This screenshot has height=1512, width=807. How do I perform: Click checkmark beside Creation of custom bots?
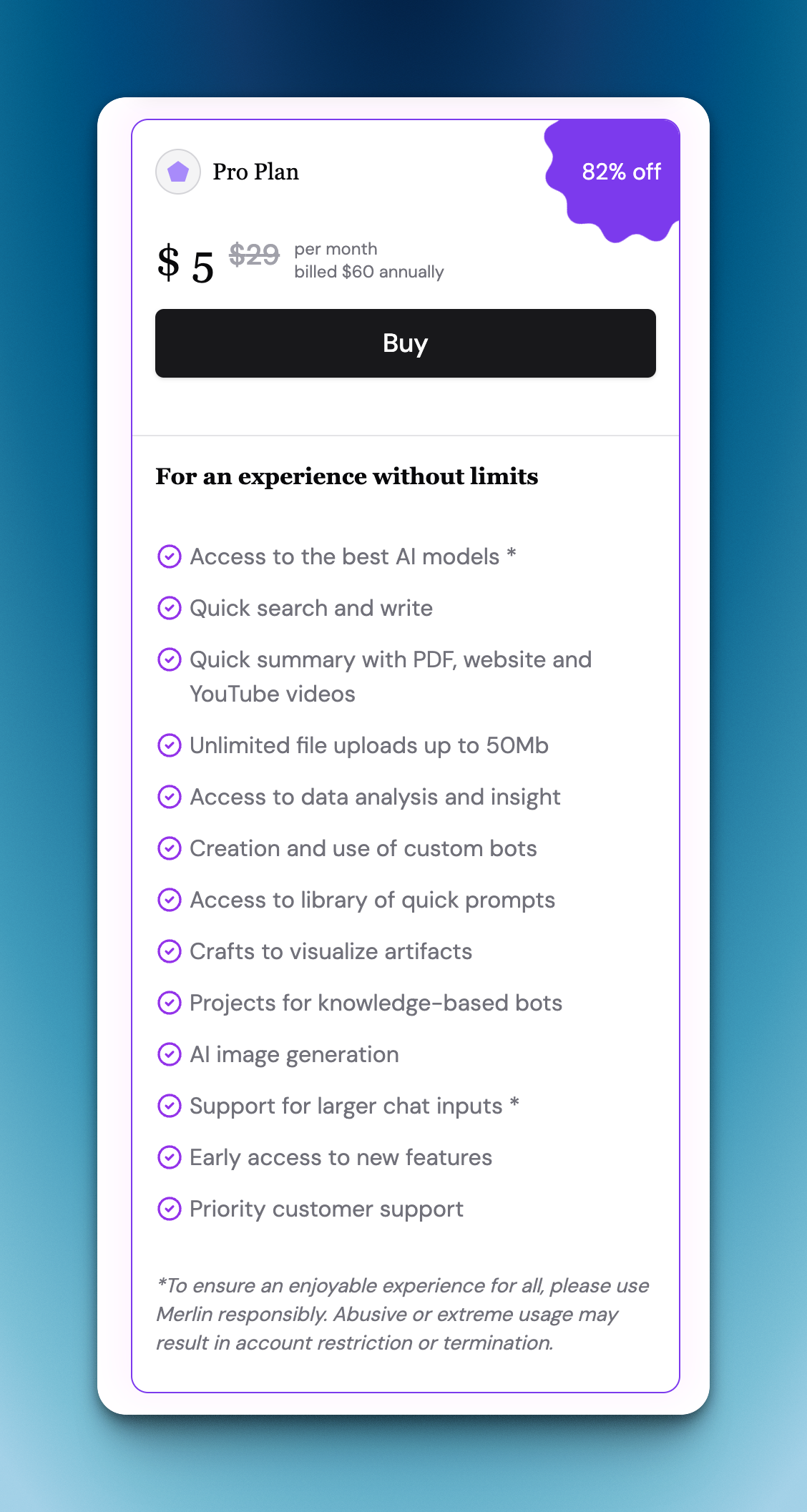pos(170,848)
